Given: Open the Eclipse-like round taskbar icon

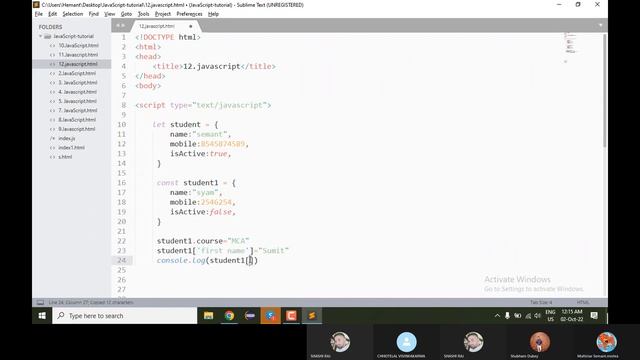Looking at the screenshot, I should 250,316.
